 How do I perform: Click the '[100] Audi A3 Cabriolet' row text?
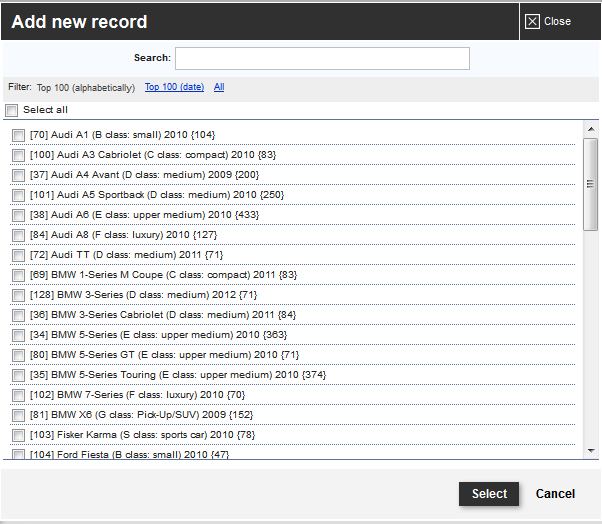point(153,155)
